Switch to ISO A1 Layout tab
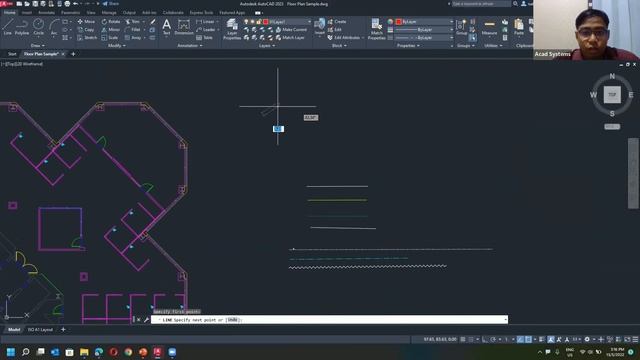Image resolution: width=640 pixels, height=360 pixels. (40, 329)
